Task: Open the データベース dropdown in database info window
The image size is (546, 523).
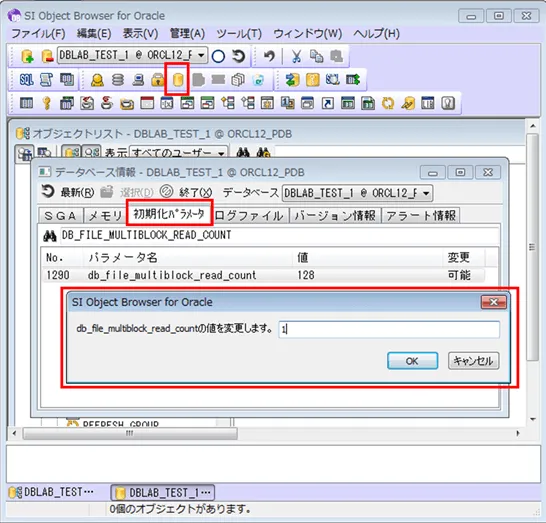Action: (426, 193)
